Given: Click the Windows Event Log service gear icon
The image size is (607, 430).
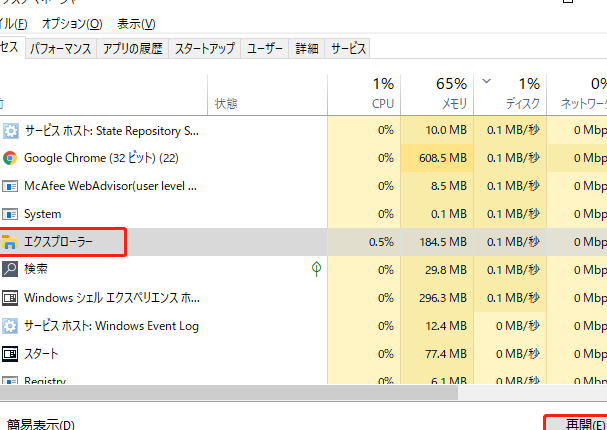Looking at the screenshot, I should click(x=10, y=325).
